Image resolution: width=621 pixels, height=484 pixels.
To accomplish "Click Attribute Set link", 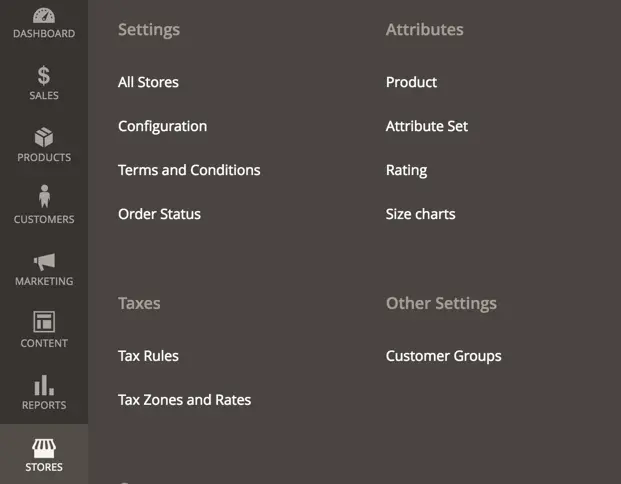I will (427, 126).
